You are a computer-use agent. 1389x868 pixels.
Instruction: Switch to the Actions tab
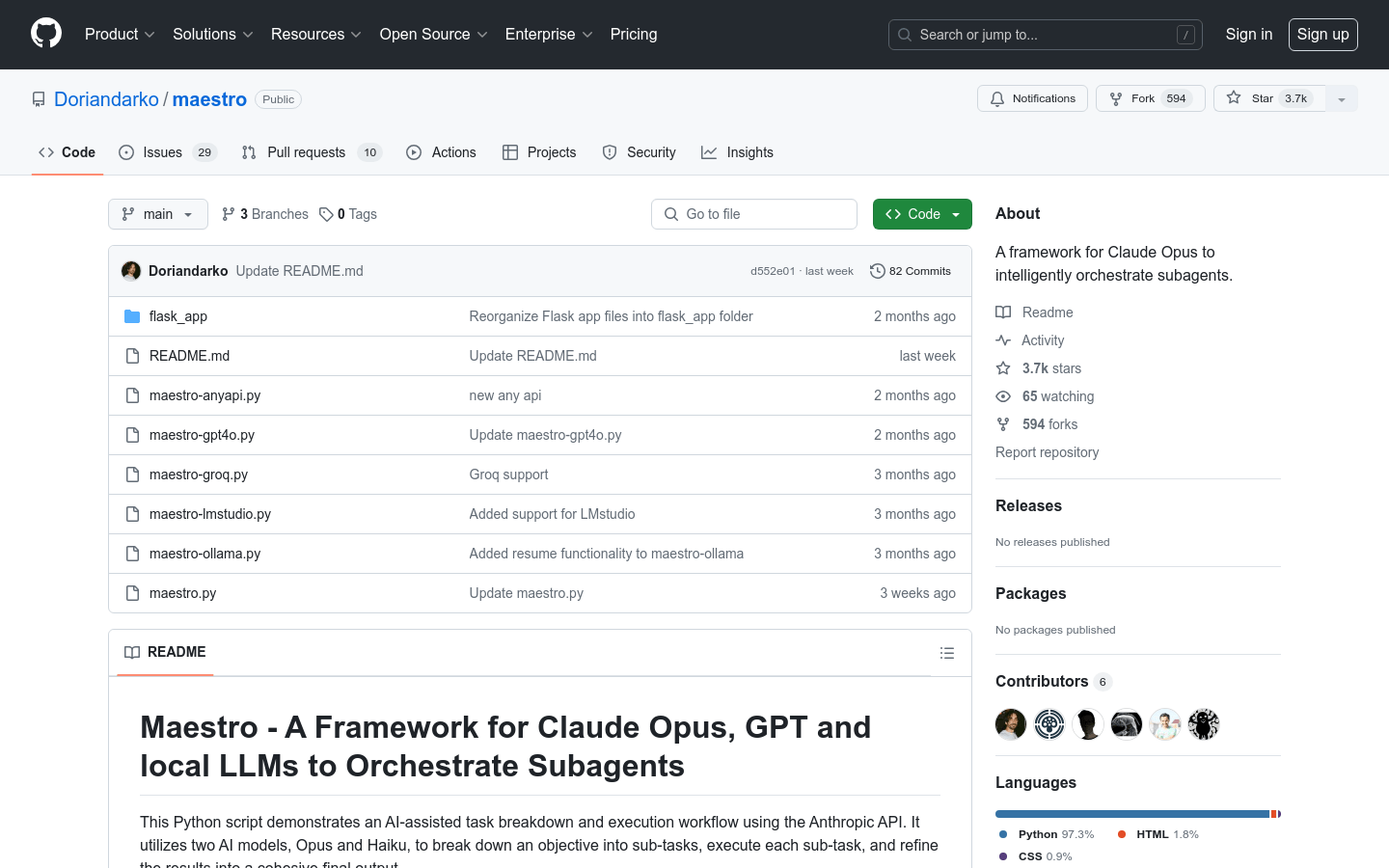tap(441, 152)
